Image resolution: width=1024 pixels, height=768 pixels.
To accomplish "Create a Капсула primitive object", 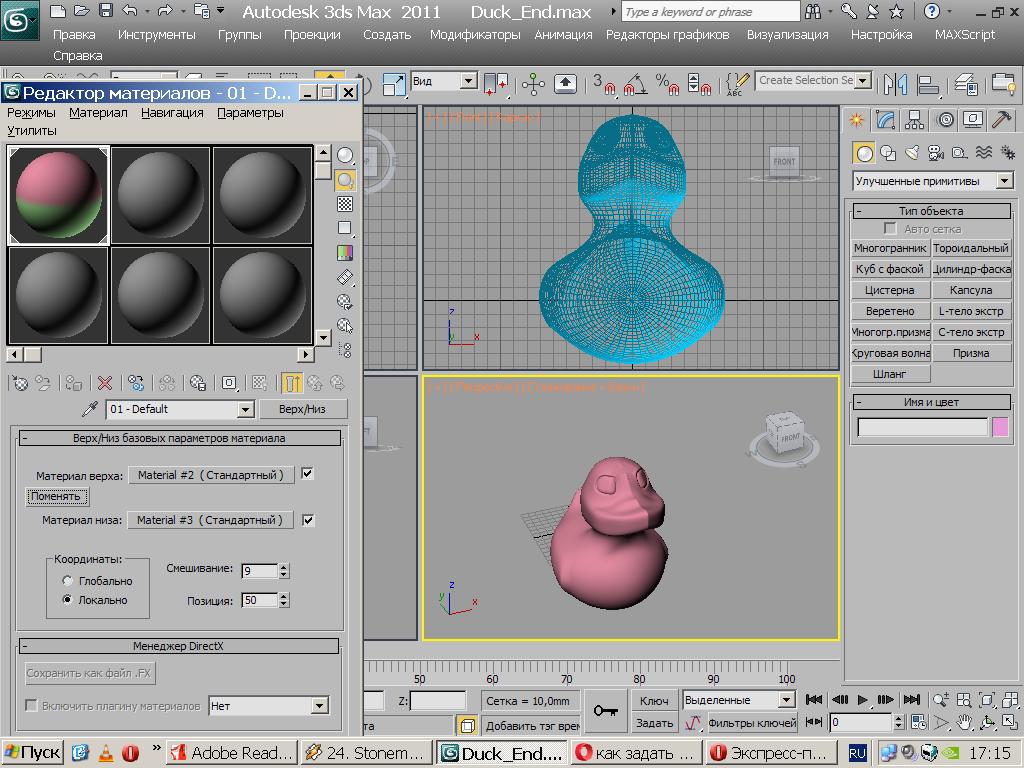I will [971, 290].
